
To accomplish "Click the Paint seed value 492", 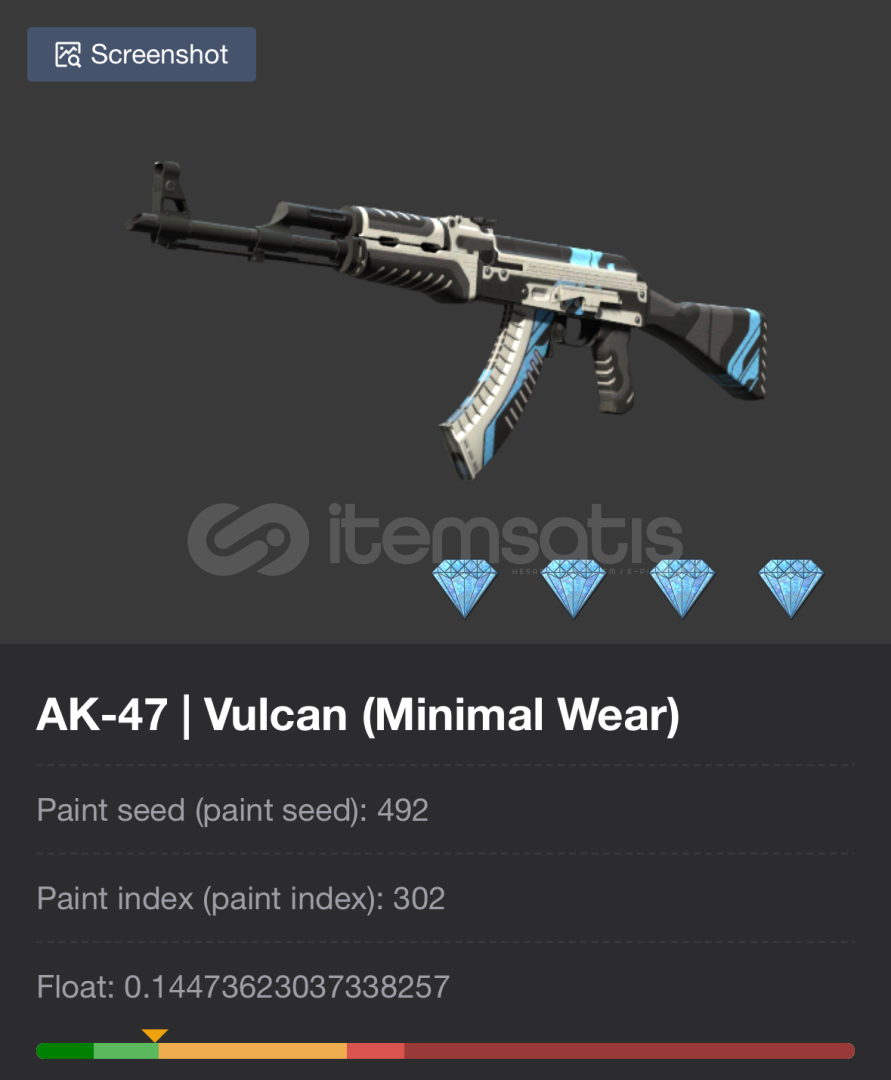I will (403, 810).
